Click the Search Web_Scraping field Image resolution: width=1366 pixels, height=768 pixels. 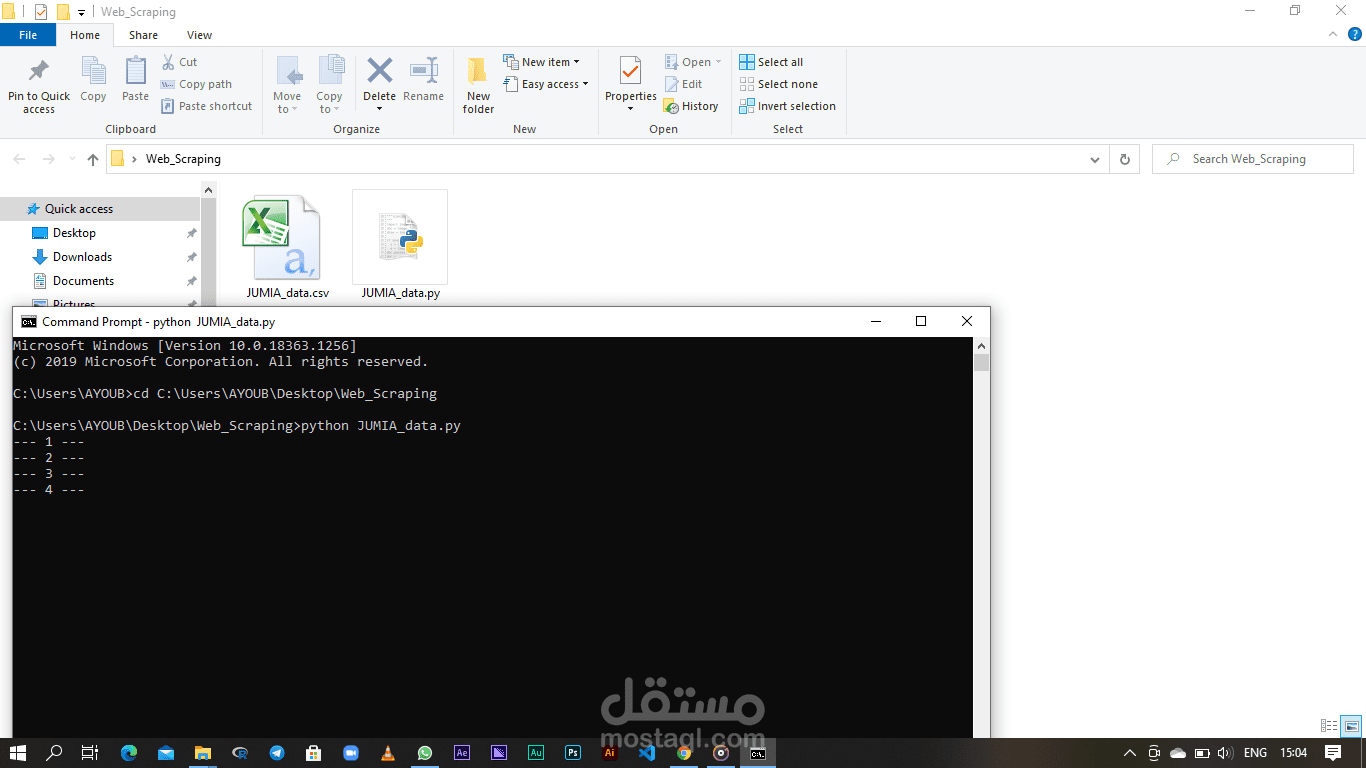[x=1253, y=159]
